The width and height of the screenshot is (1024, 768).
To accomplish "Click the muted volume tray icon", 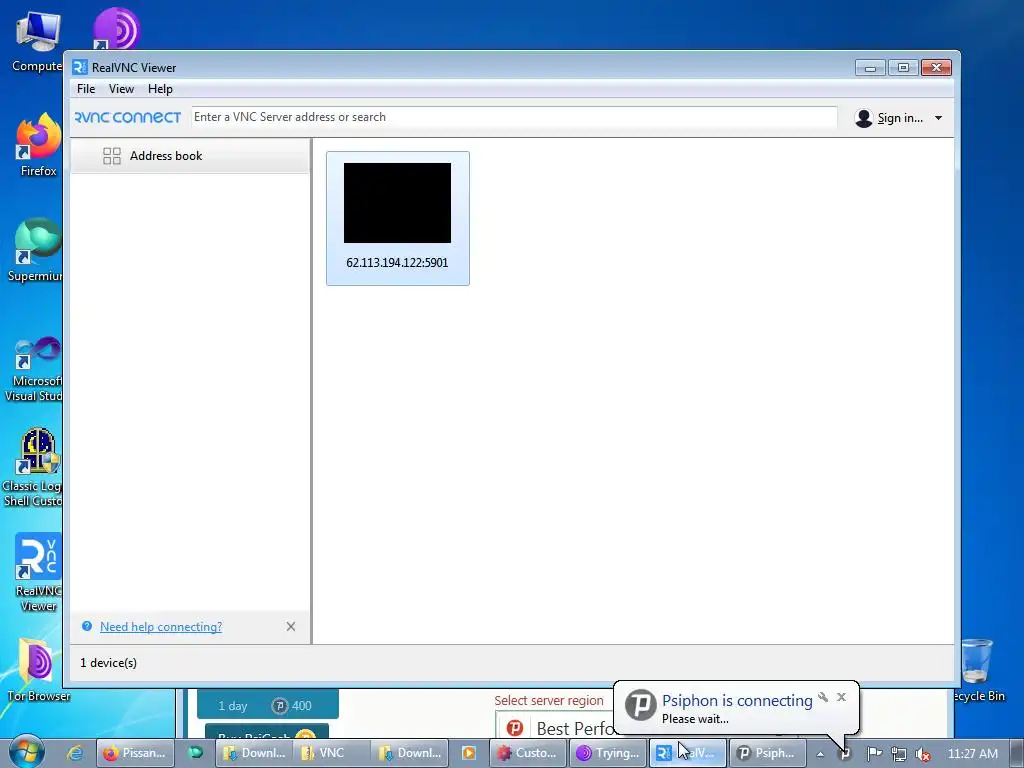I will click(x=923, y=754).
